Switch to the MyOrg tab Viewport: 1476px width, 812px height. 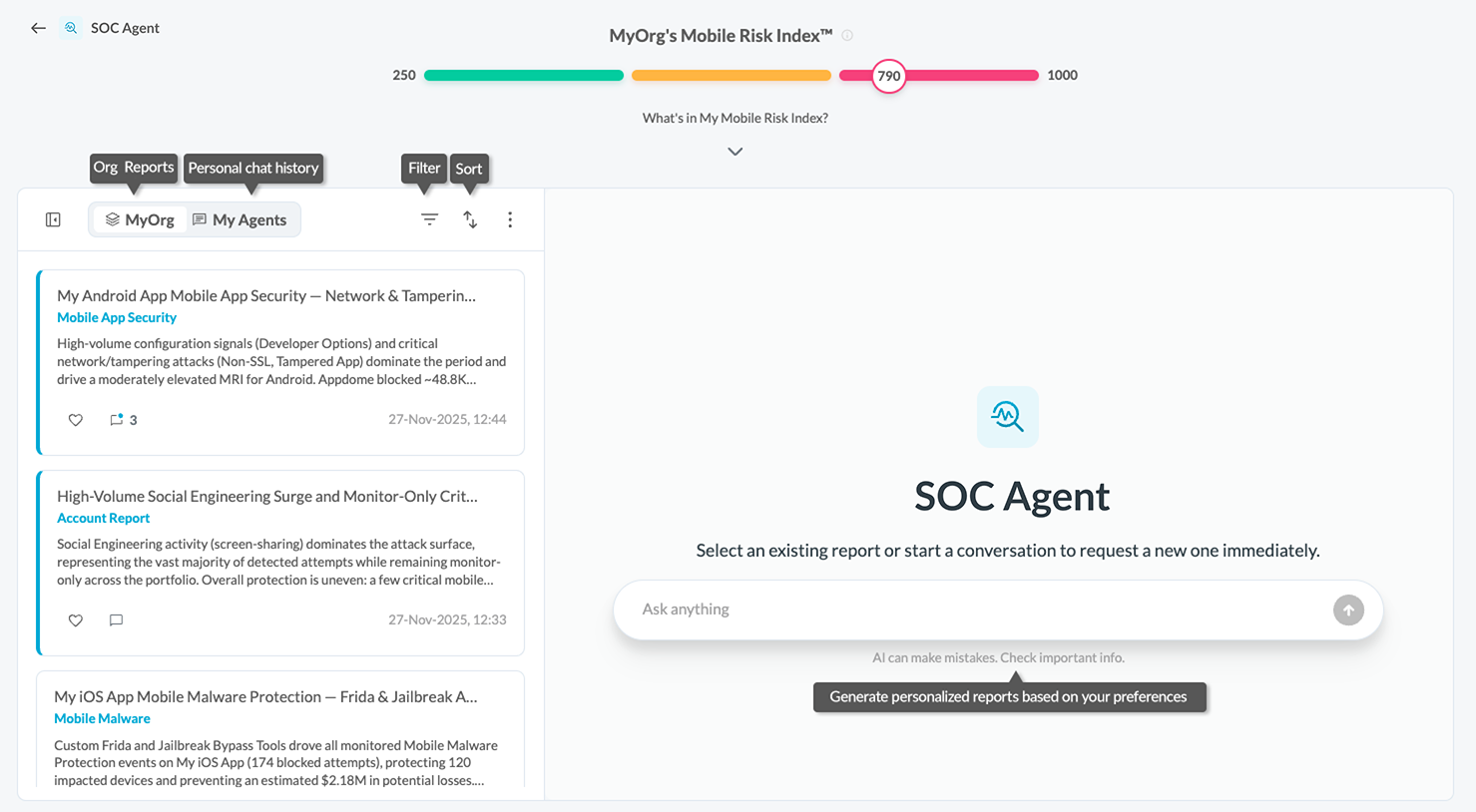pos(140,219)
